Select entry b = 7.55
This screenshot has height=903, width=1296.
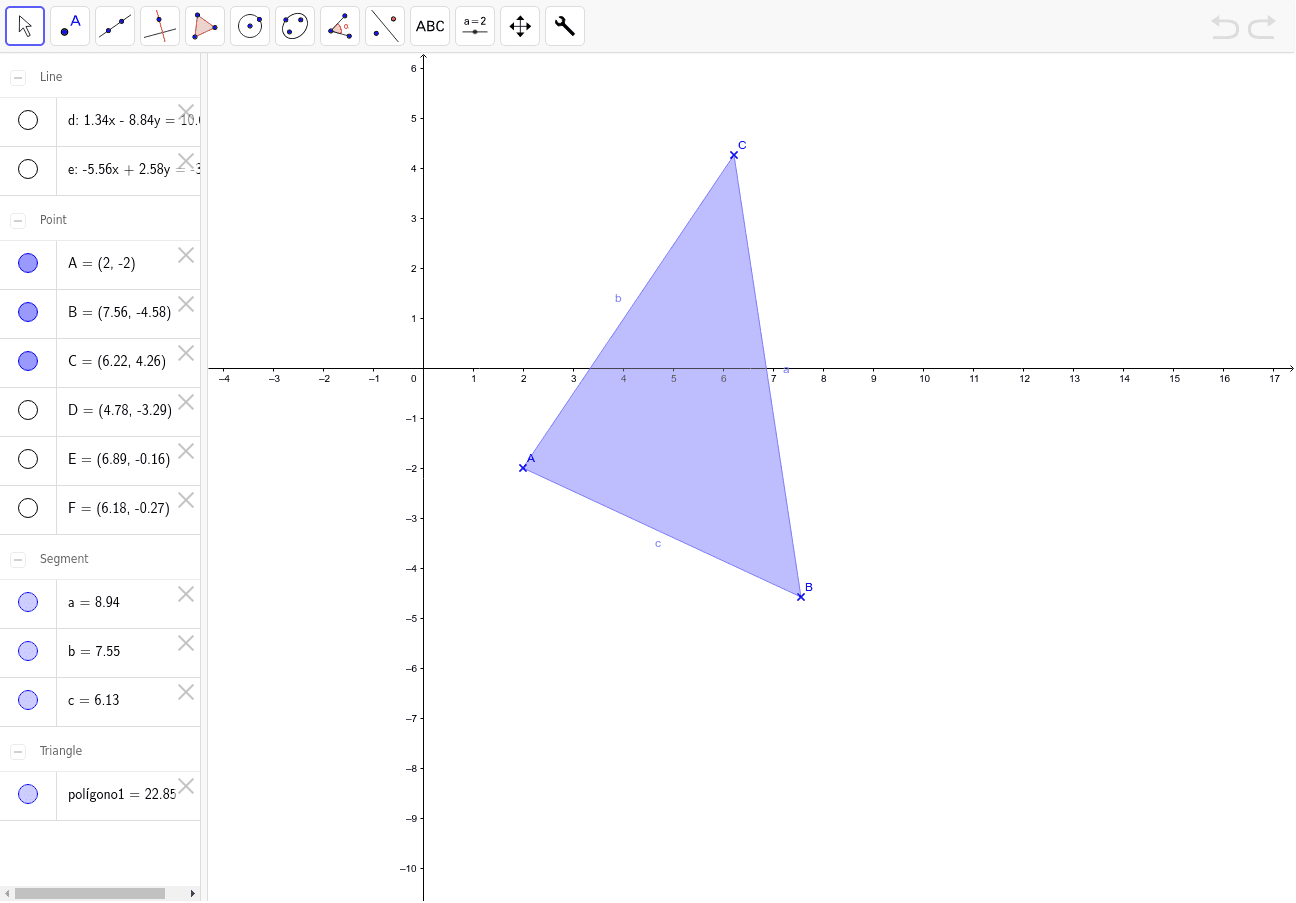click(x=94, y=651)
